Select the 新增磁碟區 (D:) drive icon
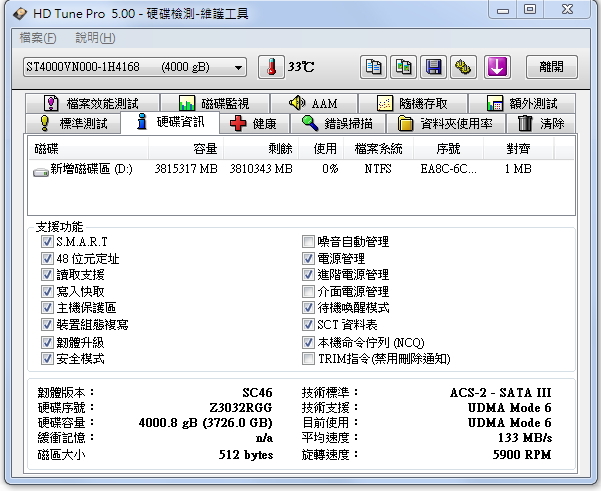 coord(41,171)
